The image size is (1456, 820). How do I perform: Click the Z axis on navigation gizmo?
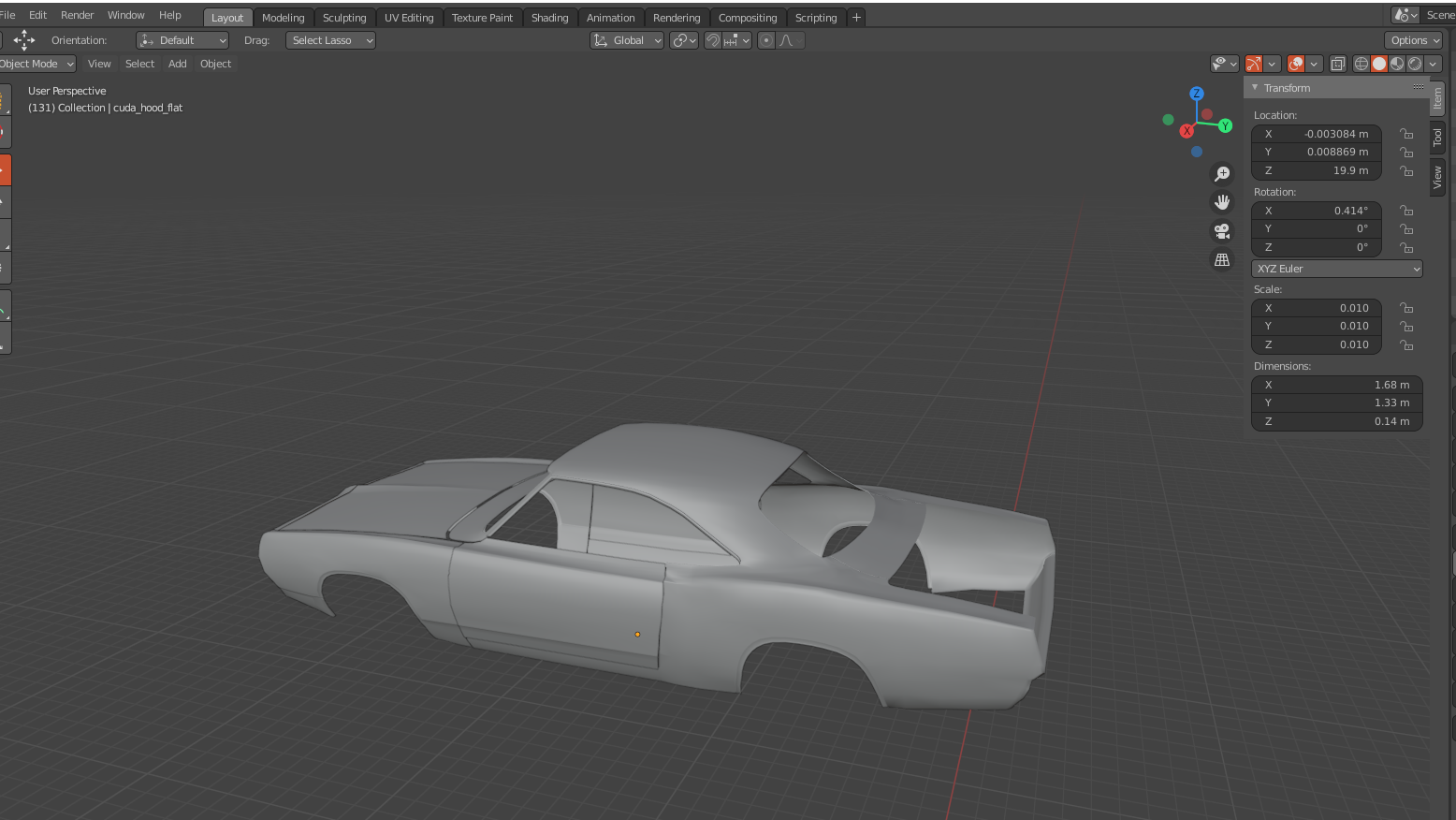pos(1196,94)
